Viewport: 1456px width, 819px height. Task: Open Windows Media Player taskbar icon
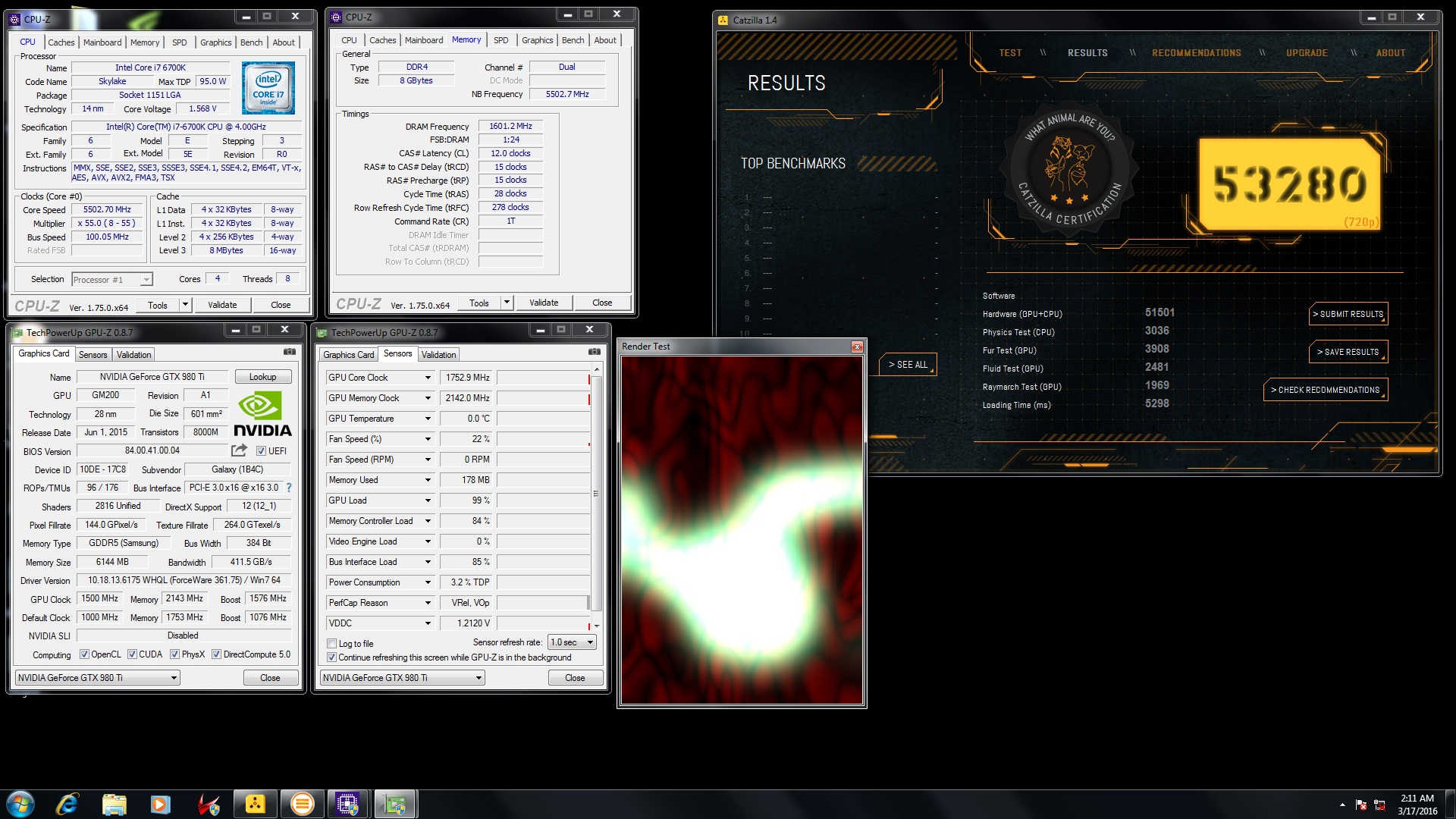[x=160, y=804]
